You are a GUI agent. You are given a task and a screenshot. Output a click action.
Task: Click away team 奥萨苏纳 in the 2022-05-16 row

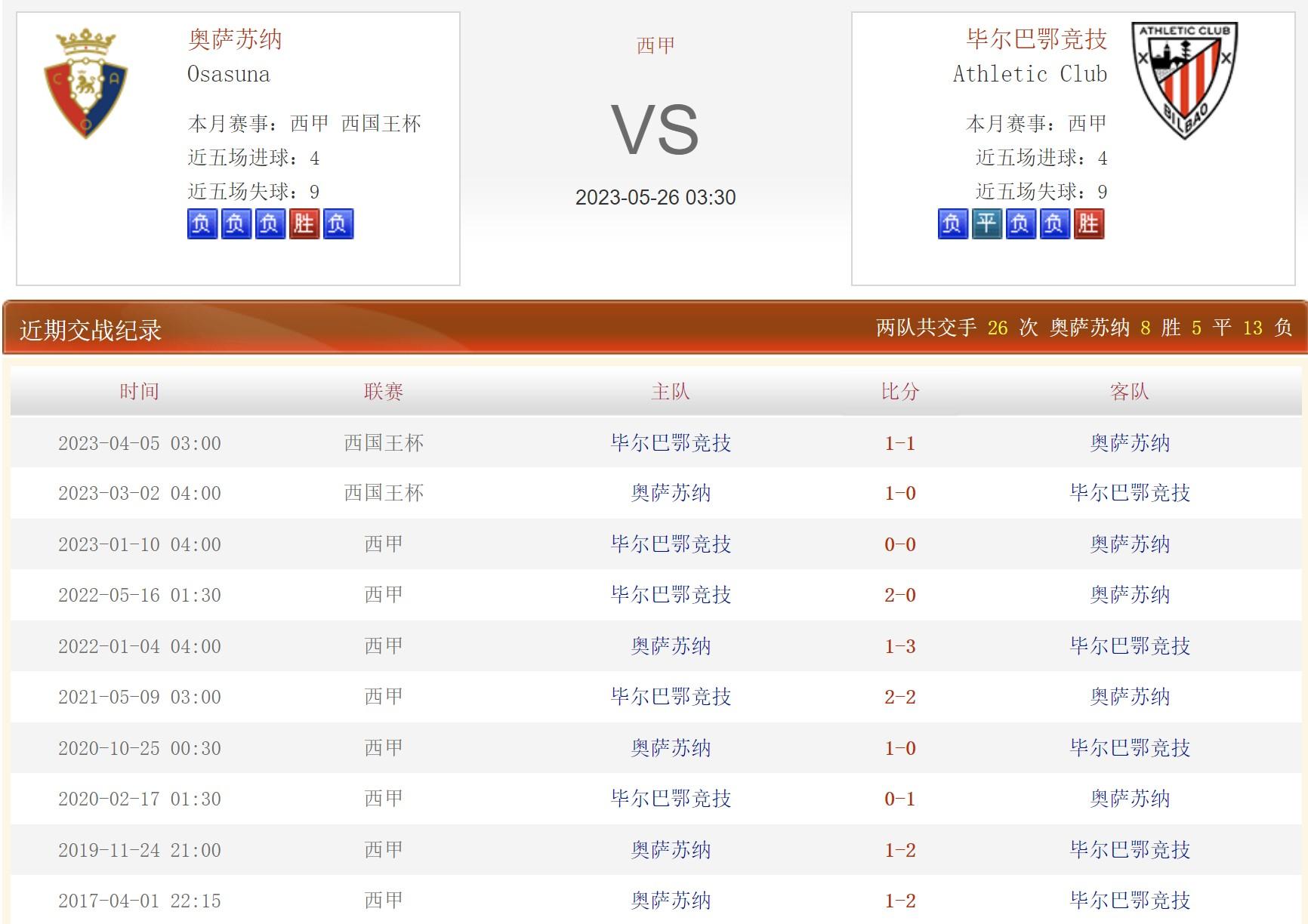[1130, 596]
